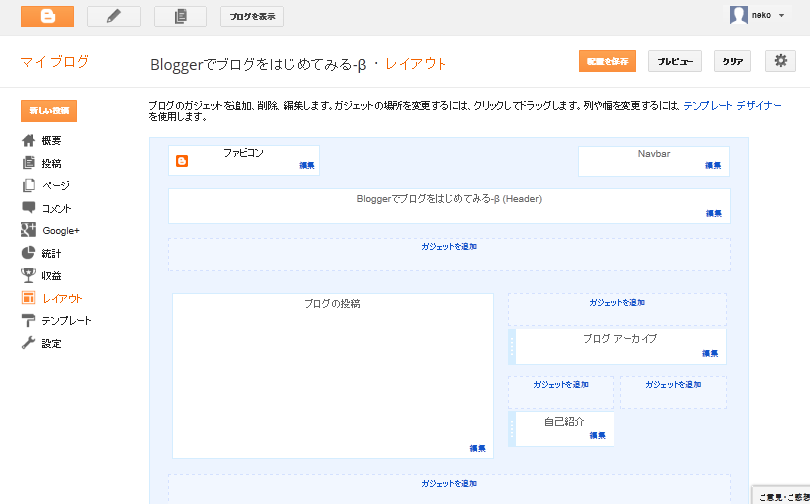Follow the テンプレート デザイナー link
Screen dimensions: 810x504
pos(732,105)
